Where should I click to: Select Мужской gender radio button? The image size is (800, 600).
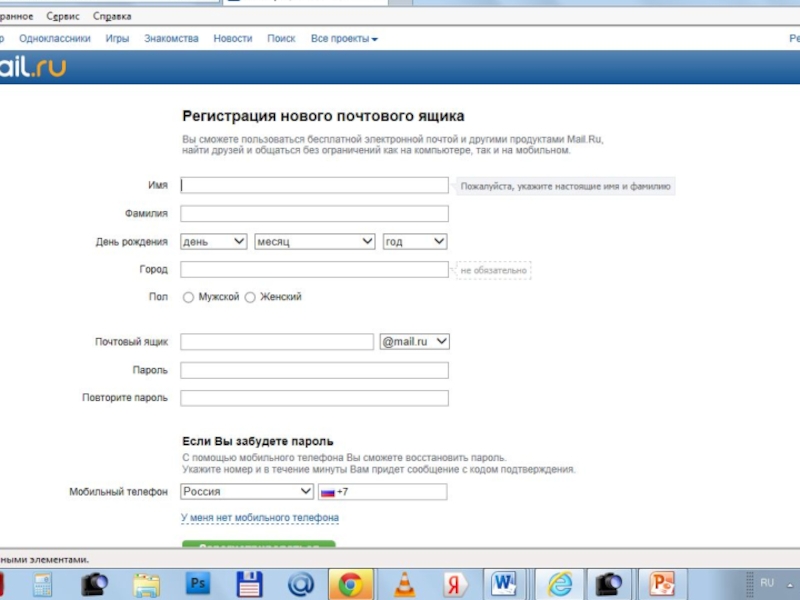(x=188, y=297)
